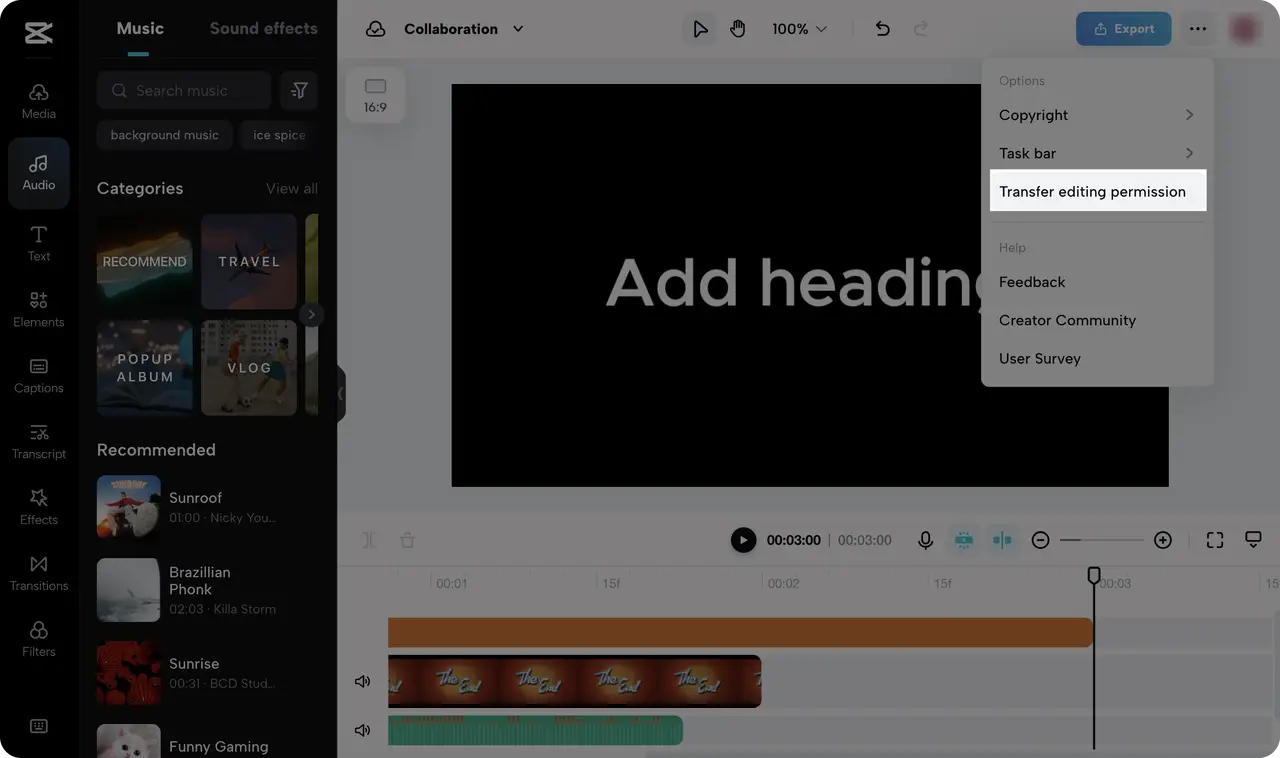Open the Effects panel
This screenshot has width=1280, height=758.
[x=38, y=504]
